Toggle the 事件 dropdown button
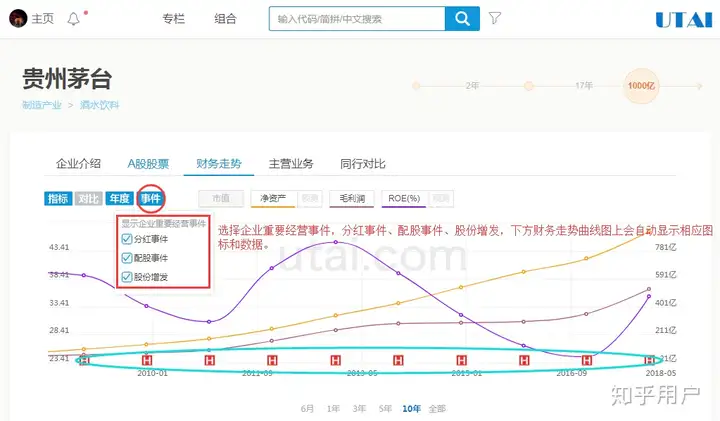This screenshot has width=720, height=421. point(151,198)
